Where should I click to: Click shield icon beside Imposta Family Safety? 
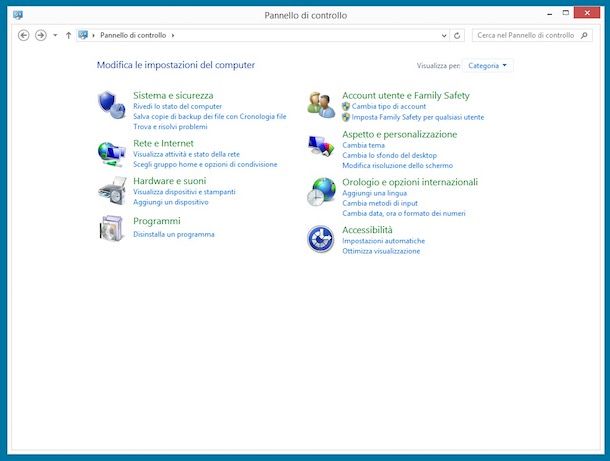pyautogui.click(x=346, y=117)
